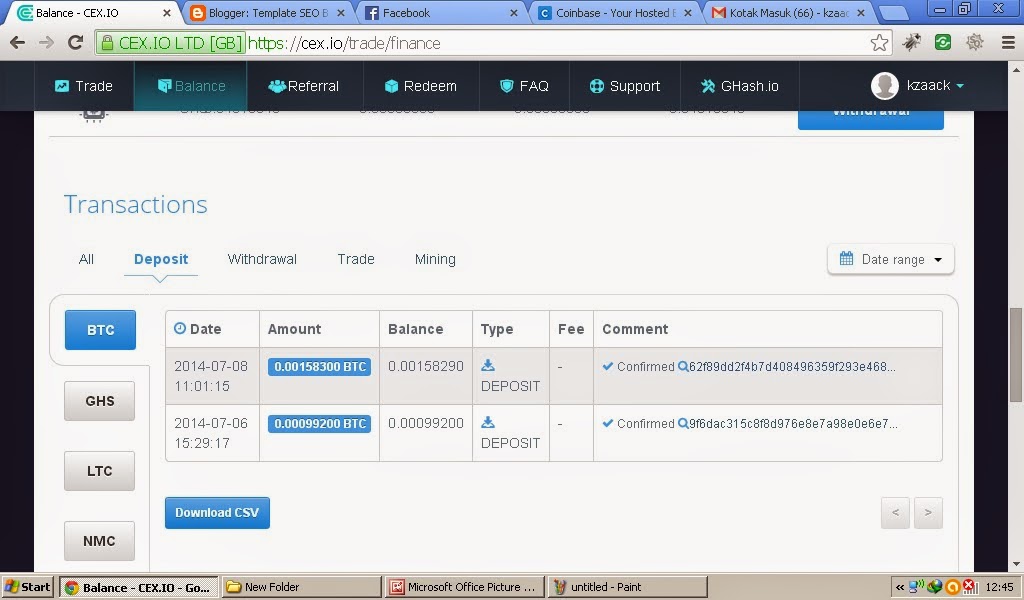Click the magnifier icon beside 9f6dac hash
1024x600 pixels.
pos(682,423)
